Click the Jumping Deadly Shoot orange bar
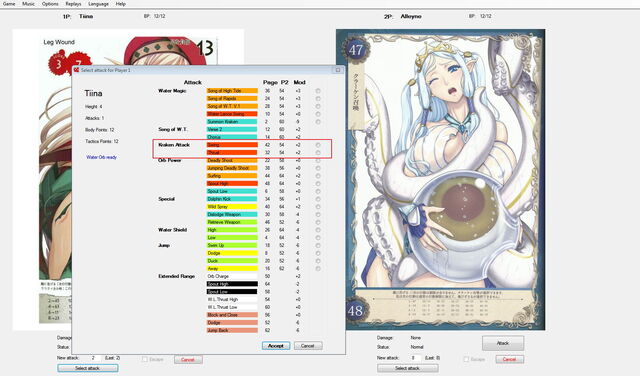Image resolution: width=640 pixels, height=376 pixels. pyautogui.click(x=232, y=168)
